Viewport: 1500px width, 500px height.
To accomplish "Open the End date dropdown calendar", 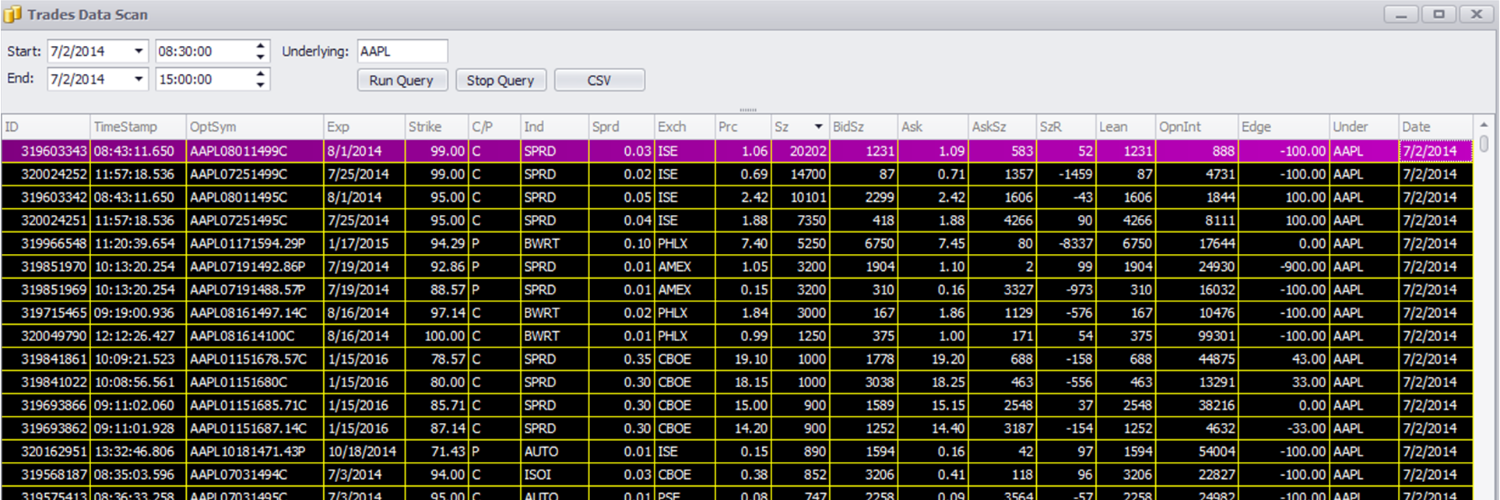I will (x=138, y=79).
